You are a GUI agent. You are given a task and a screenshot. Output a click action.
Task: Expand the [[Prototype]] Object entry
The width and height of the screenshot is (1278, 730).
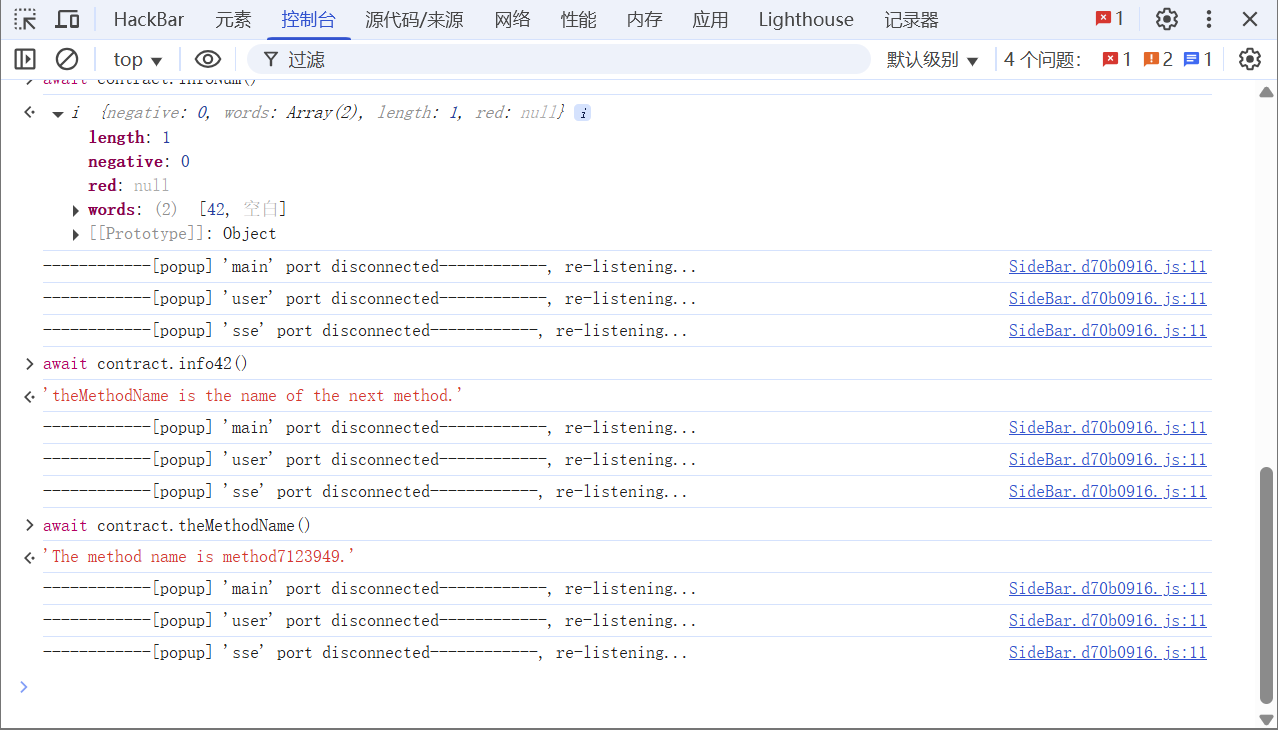tap(76, 234)
